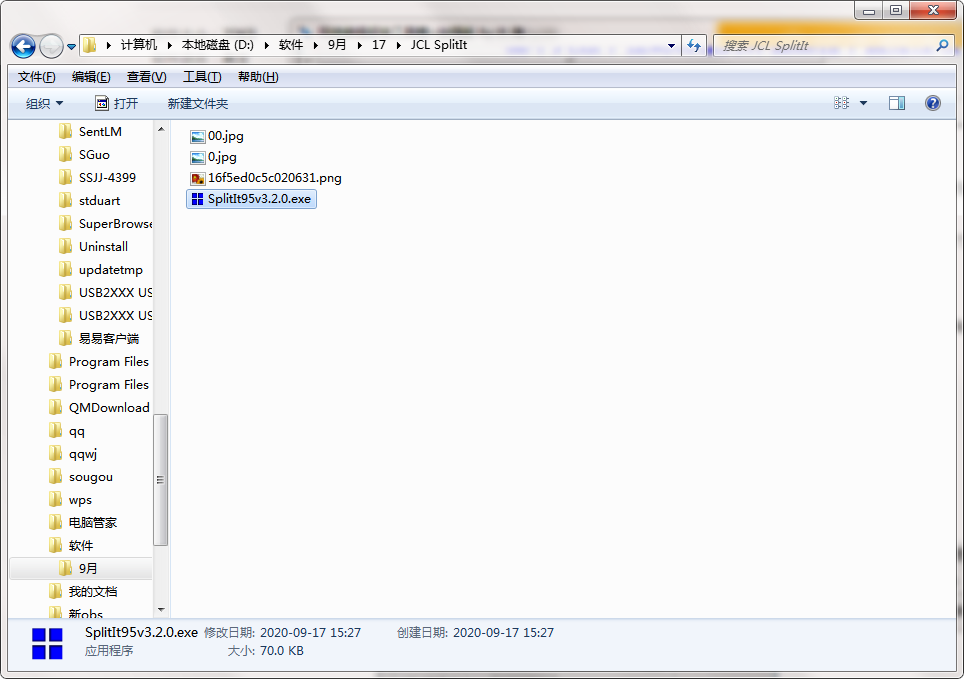Viewport: 964px width, 679px height.
Task: Open the 编辑(E) menu
Action: 91,77
